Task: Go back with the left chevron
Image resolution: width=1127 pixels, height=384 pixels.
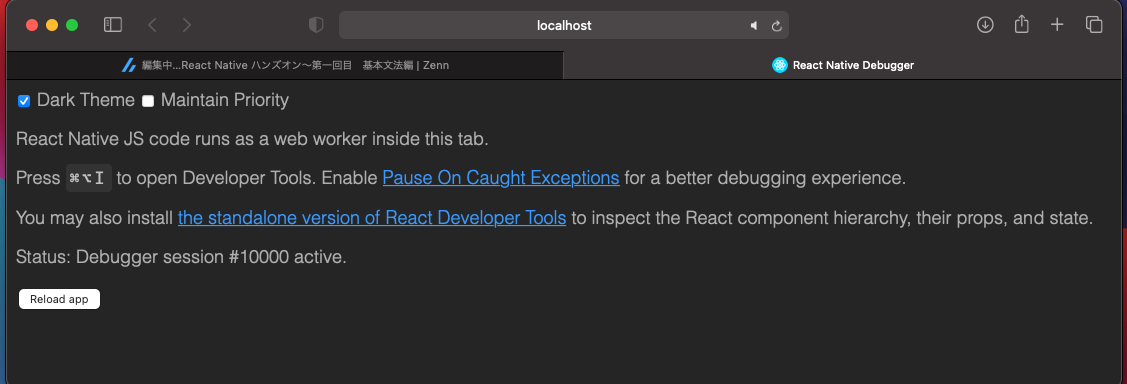Action: (x=152, y=25)
